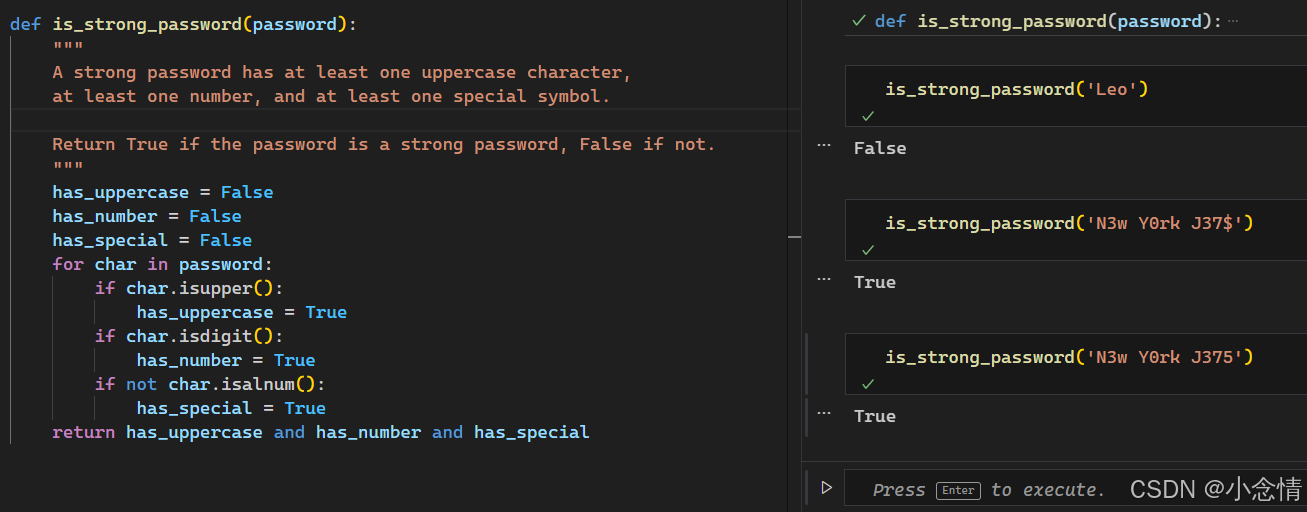This screenshot has width=1307, height=512.
Task: Click the 'if not char.isalnum():' line
Action: (210, 384)
